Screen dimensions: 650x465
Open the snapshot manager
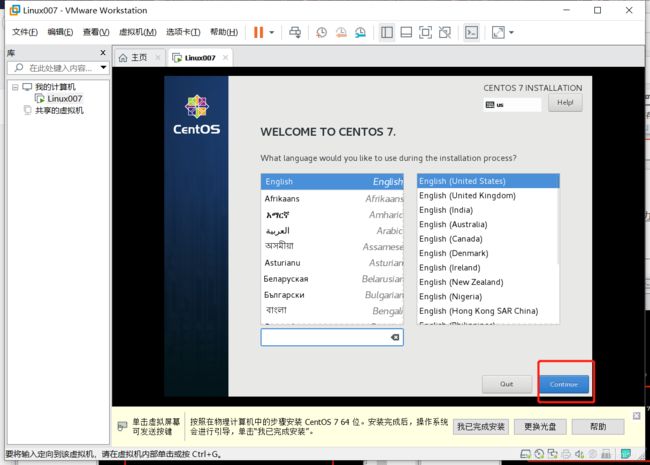pos(360,32)
